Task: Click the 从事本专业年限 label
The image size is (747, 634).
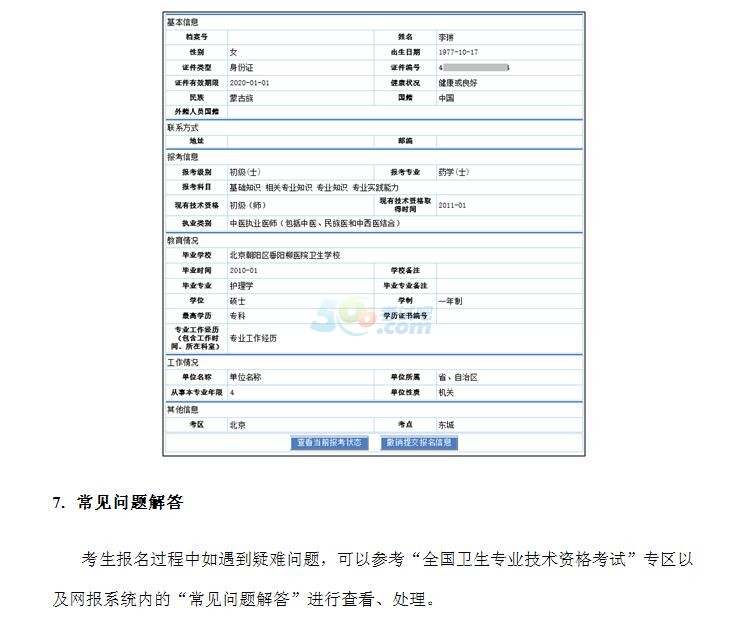Action: [x=197, y=392]
